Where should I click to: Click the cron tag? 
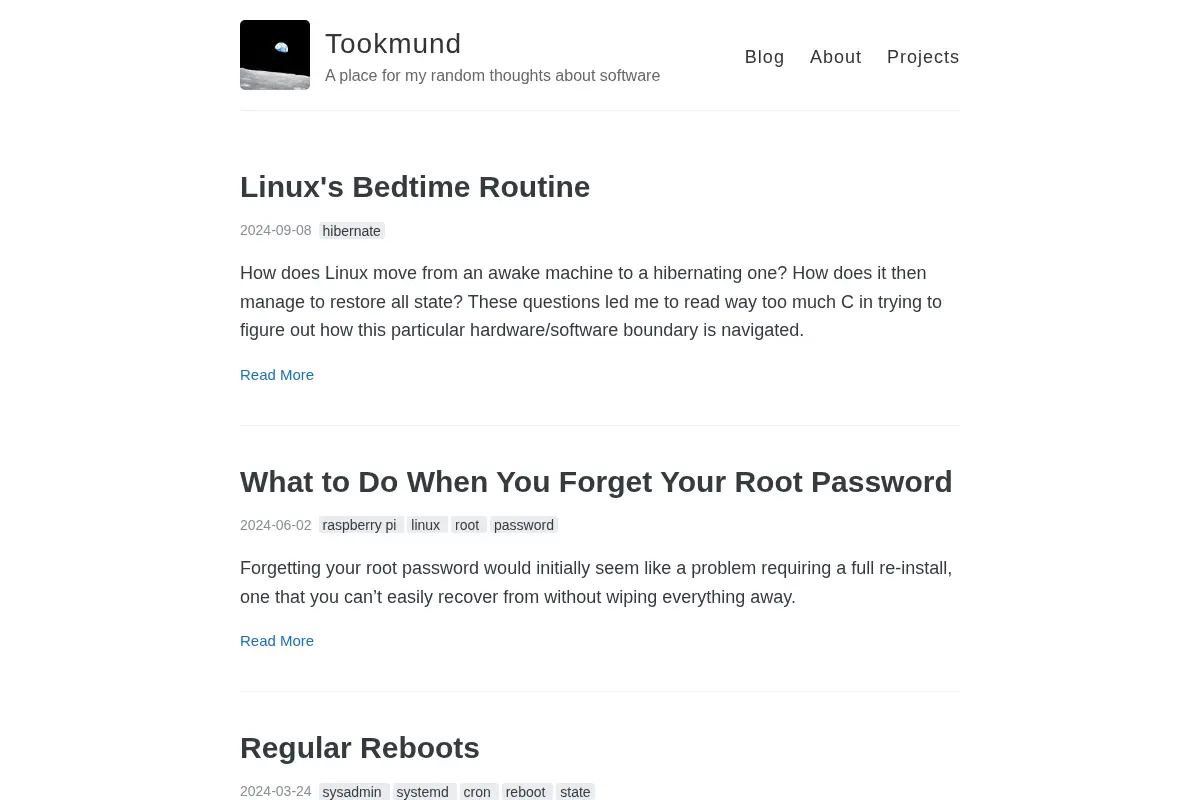(479, 792)
